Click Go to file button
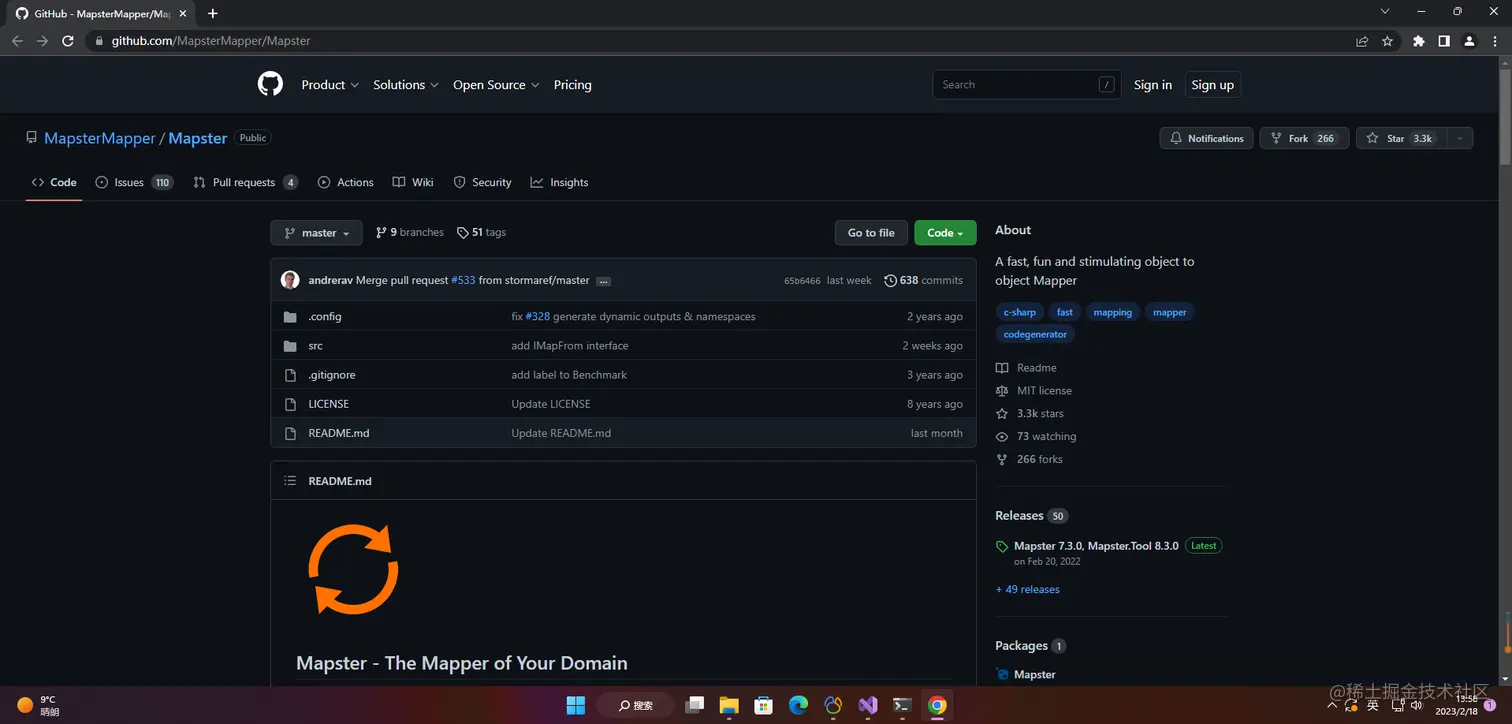This screenshot has height=724, width=1512. [x=871, y=233]
